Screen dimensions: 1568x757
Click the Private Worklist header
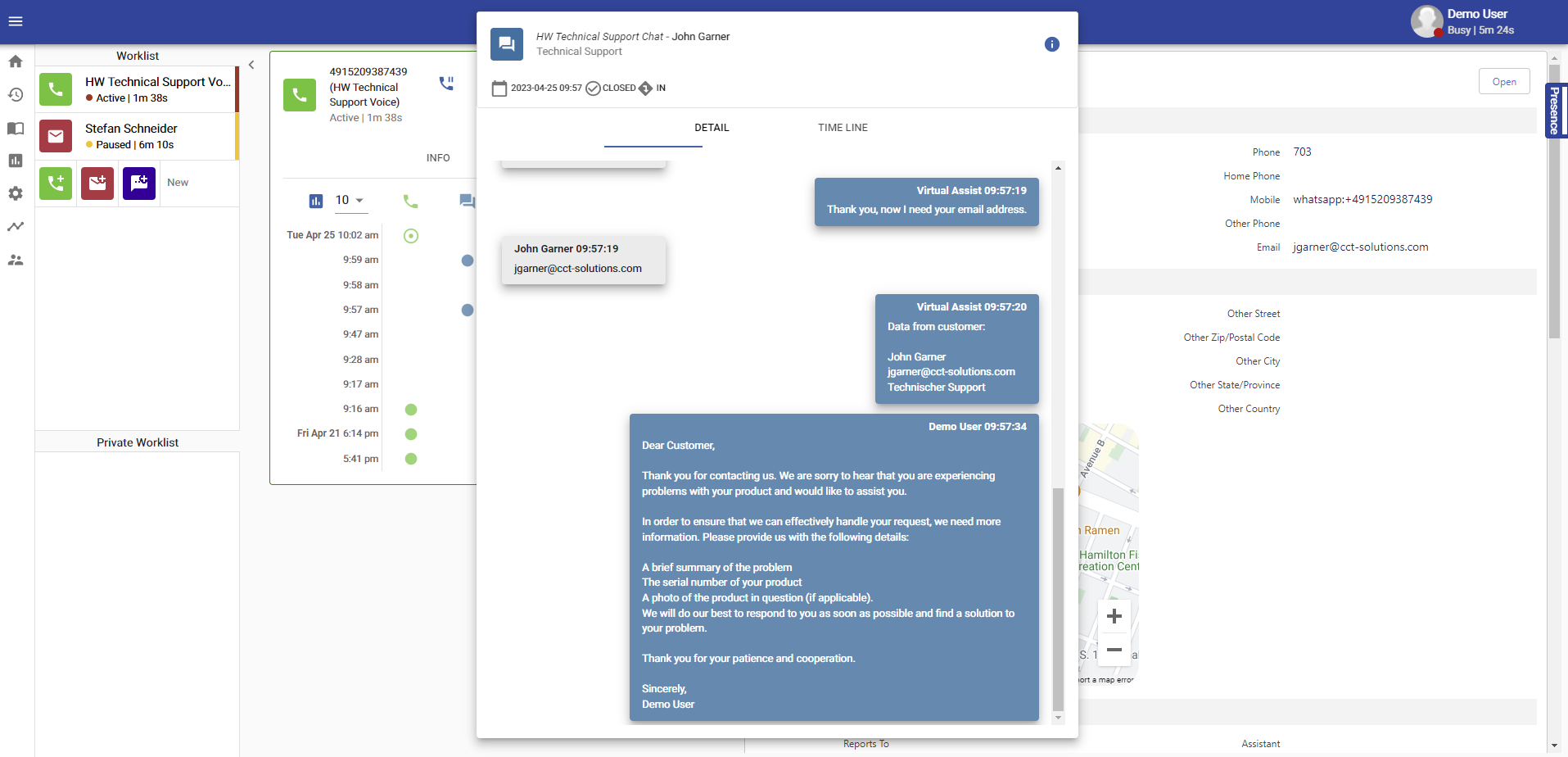click(x=137, y=442)
